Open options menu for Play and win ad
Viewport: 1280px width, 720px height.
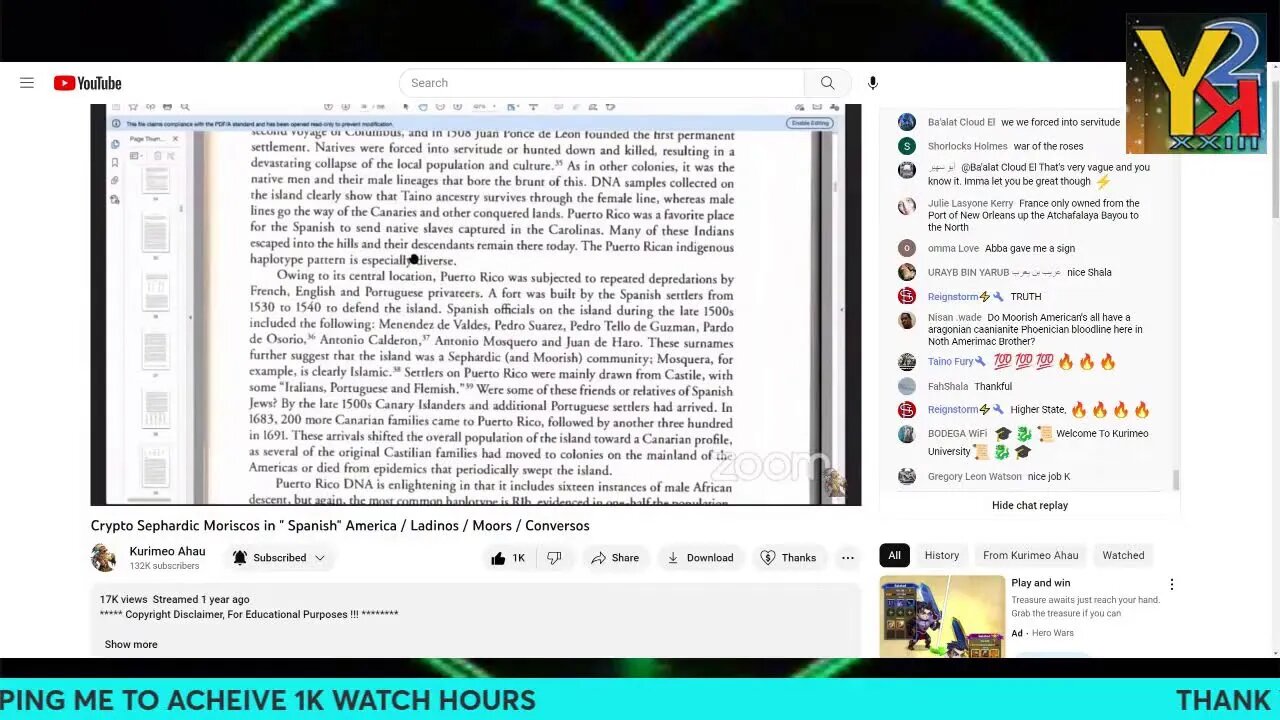(1171, 584)
